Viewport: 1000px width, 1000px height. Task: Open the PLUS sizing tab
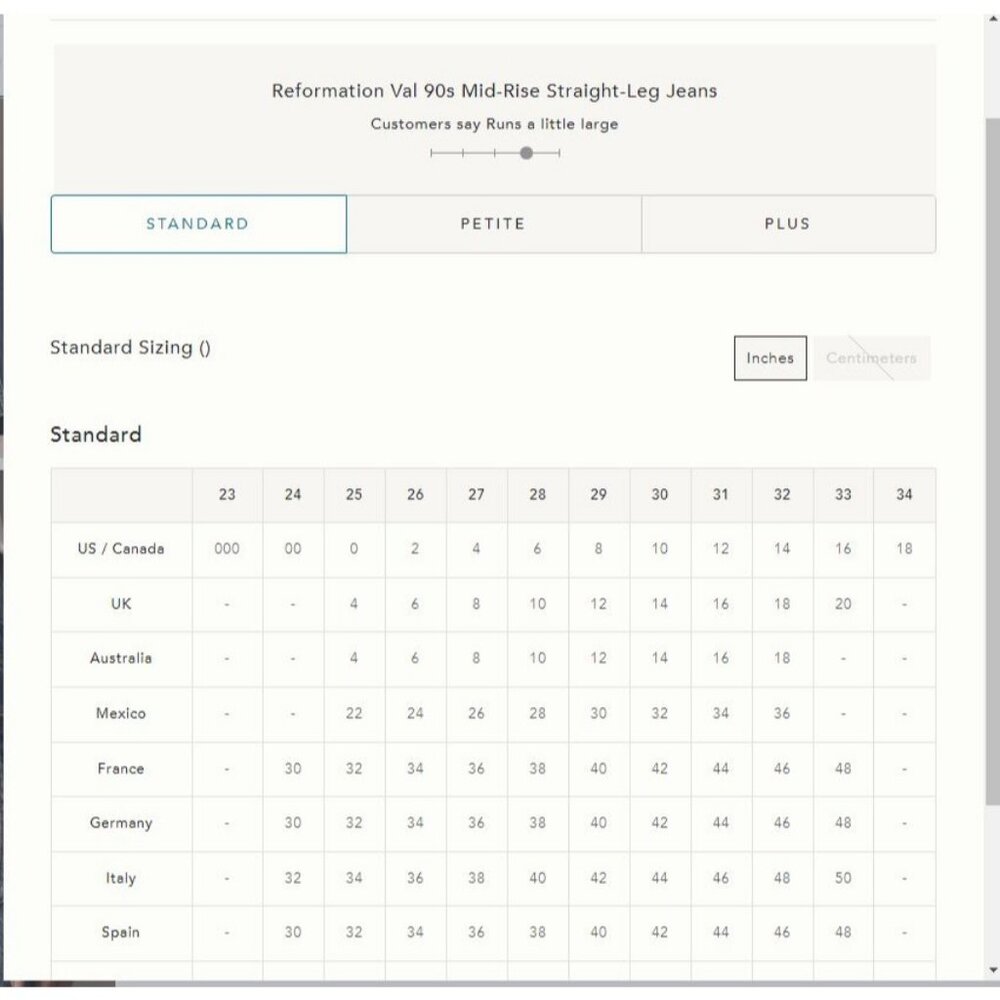(788, 224)
